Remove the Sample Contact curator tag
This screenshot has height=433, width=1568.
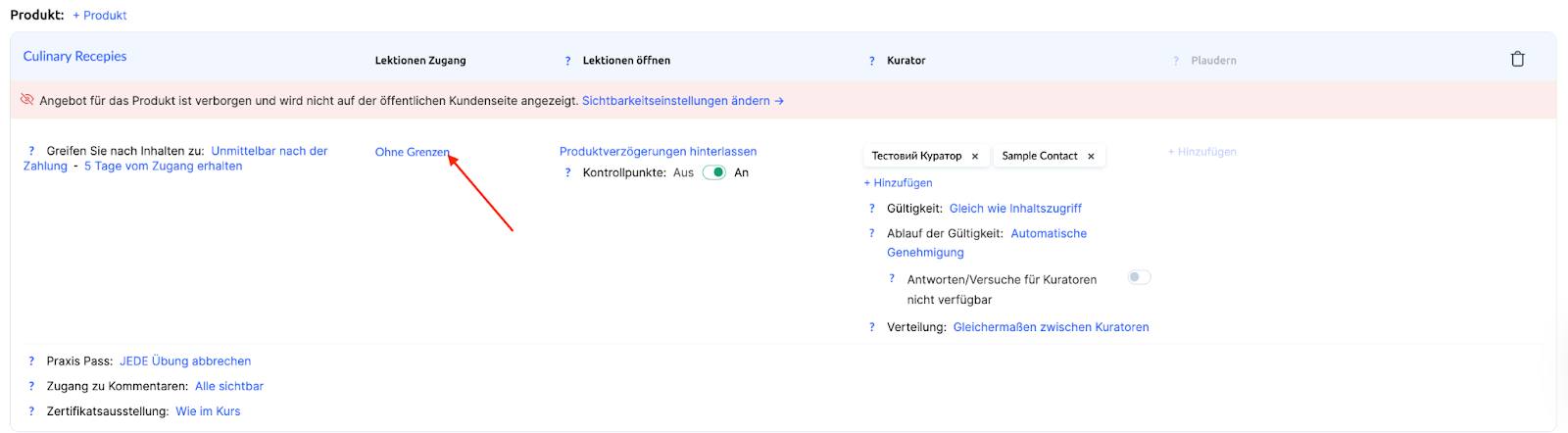pyautogui.click(x=1091, y=157)
